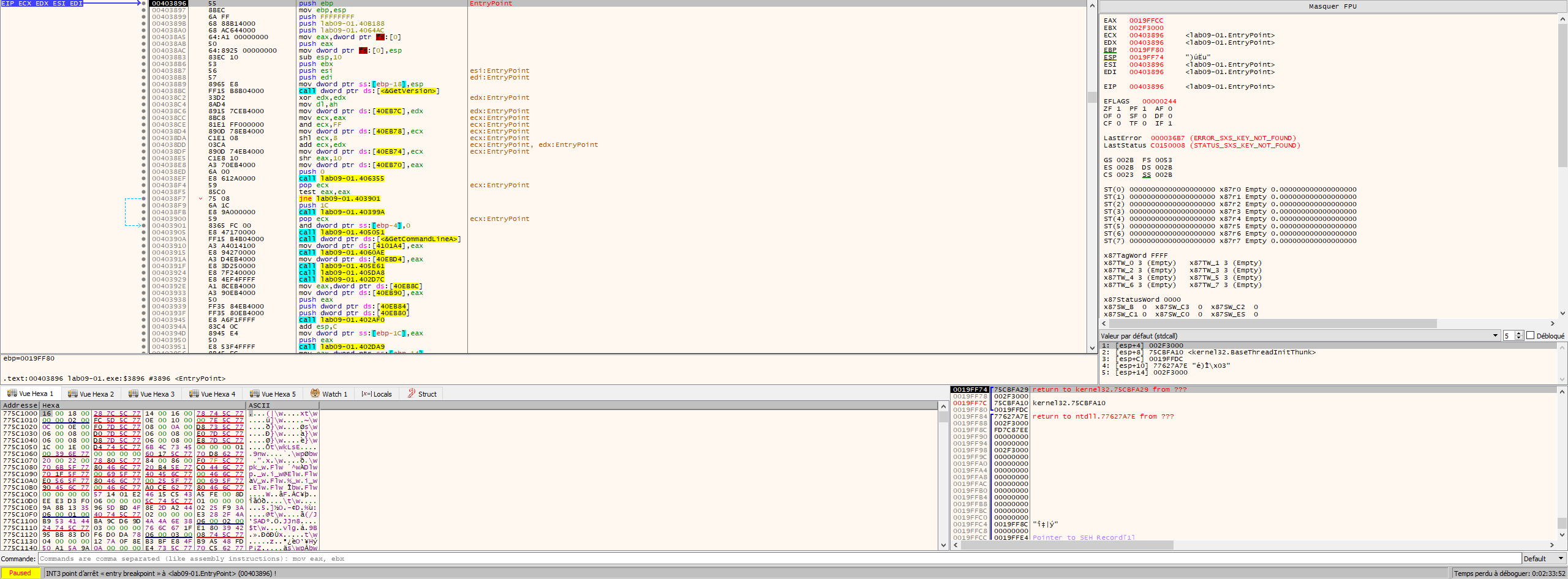Focus the Commande input field
This screenshot has width=1568, height=579.
[779, 558]
